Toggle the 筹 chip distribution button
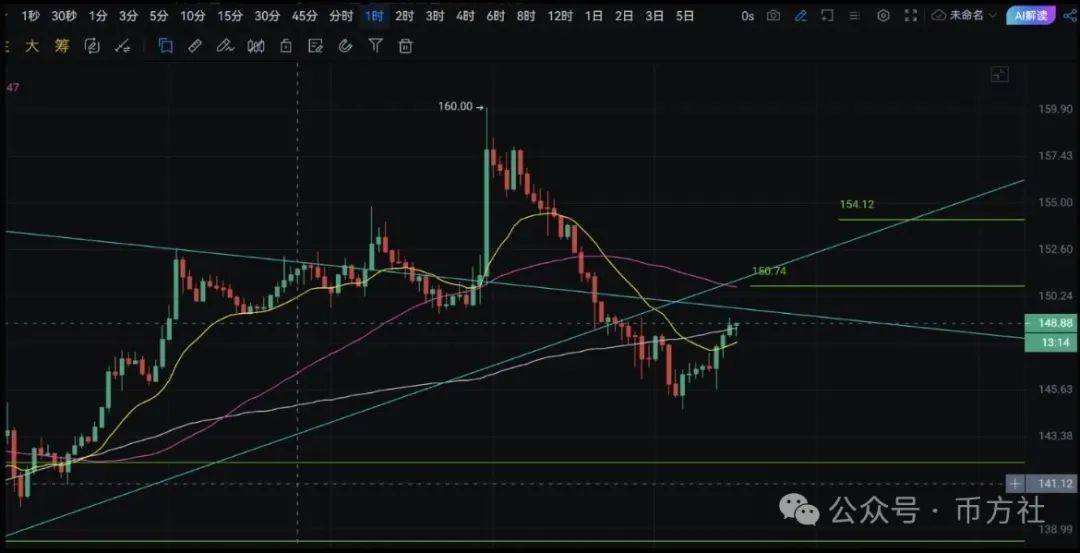The height and width of the screenshot is (553, 1080). click(x=62, y=46)
